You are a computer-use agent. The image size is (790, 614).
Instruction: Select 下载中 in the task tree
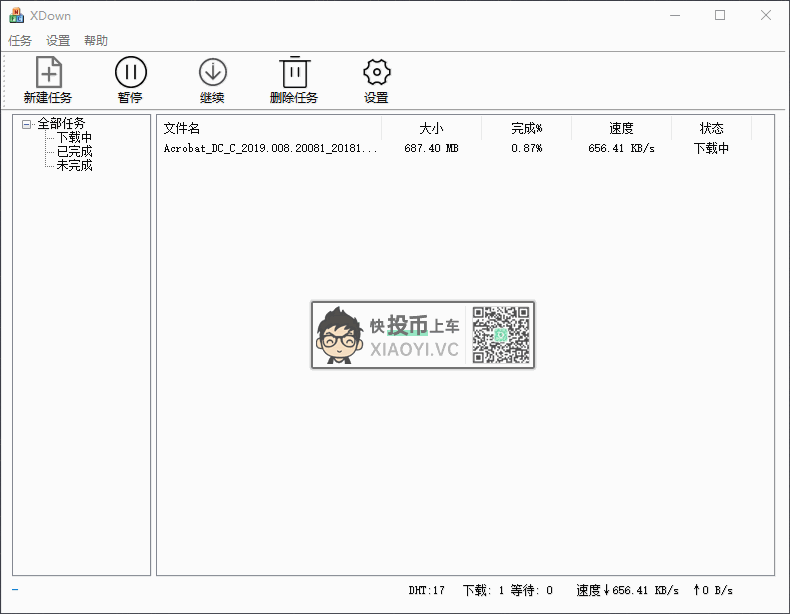click(x=74, y=138)
